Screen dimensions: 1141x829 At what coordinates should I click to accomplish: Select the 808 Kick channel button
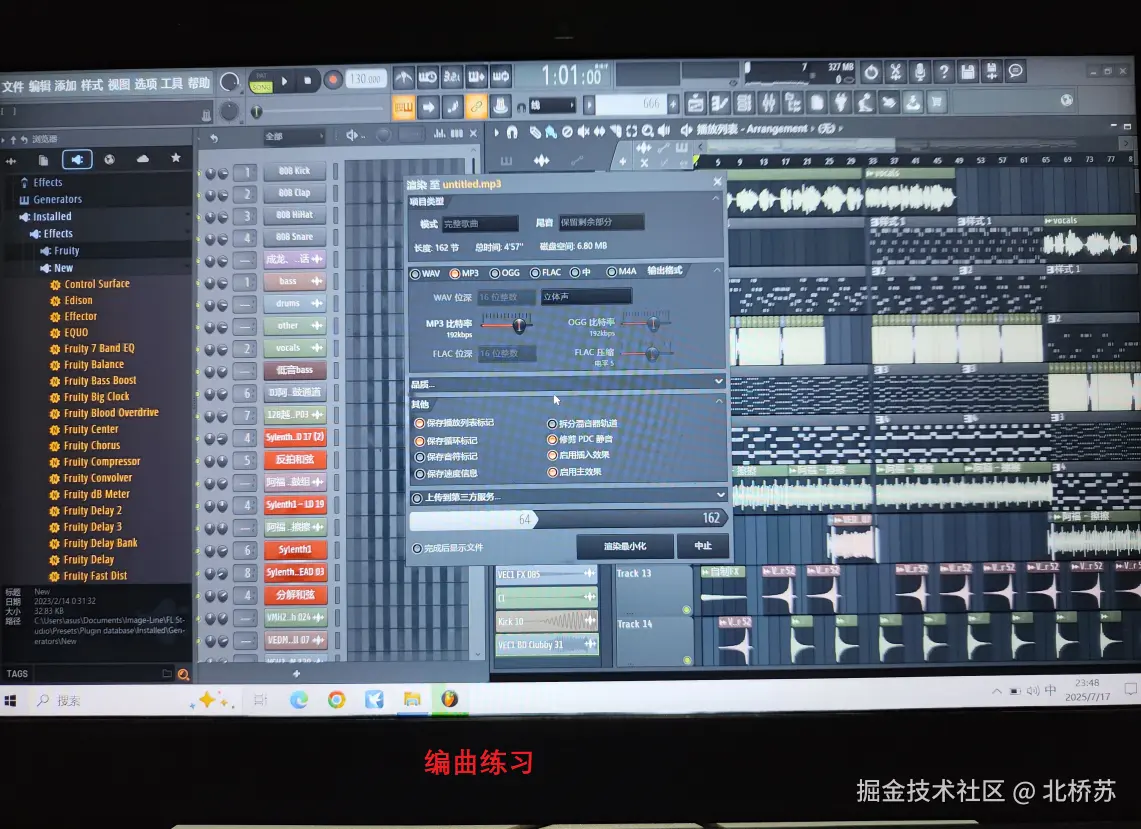click(x=295, y=171)
